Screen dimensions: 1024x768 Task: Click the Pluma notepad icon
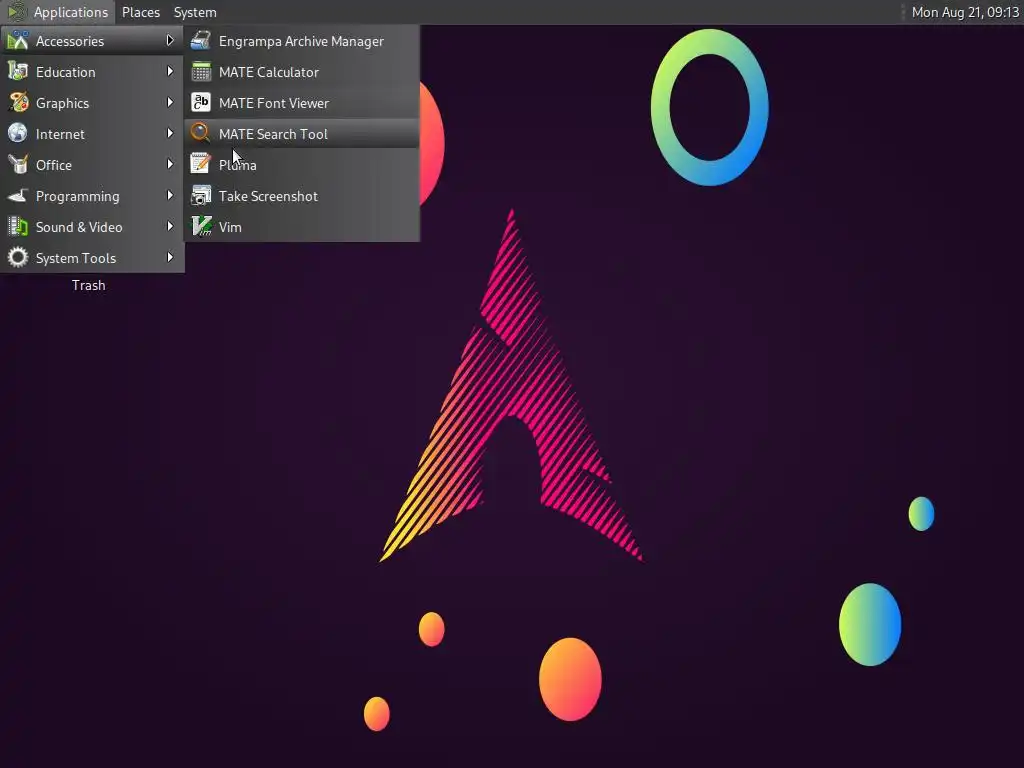click(x=200, y=165)
